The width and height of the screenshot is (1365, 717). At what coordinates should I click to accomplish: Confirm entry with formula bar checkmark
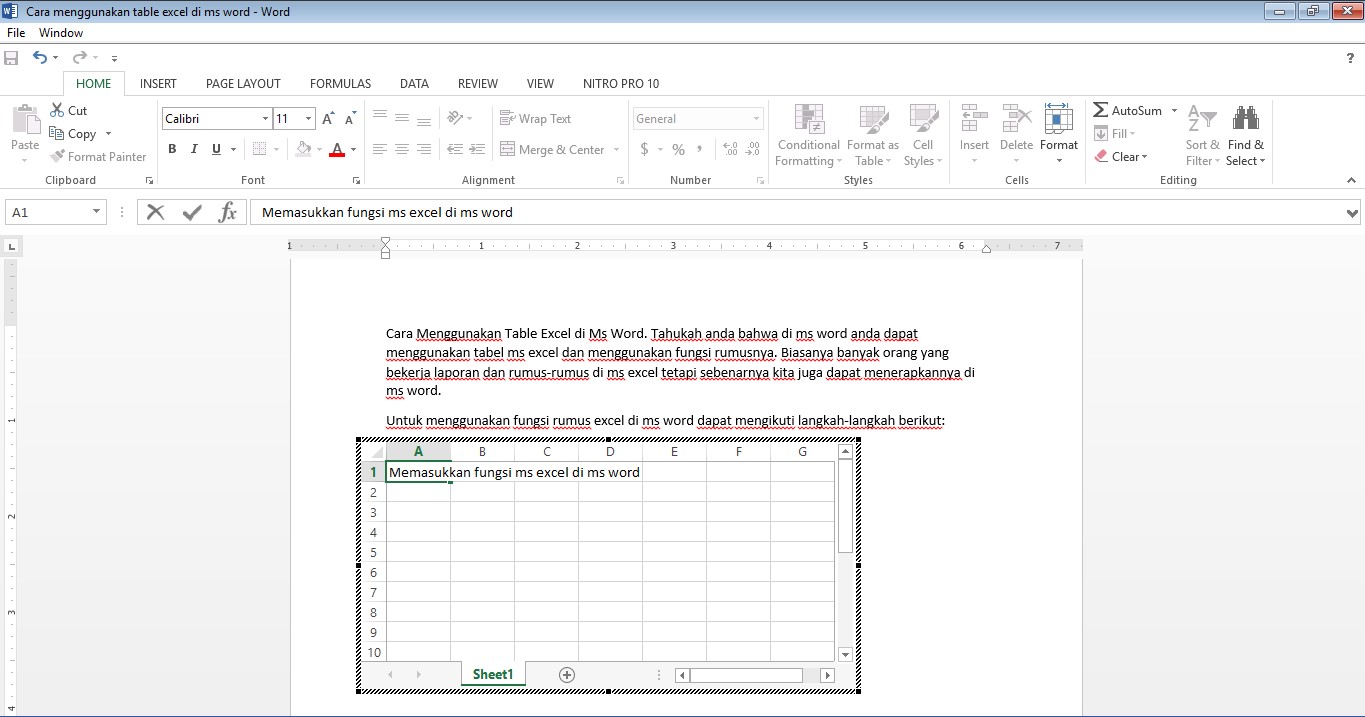[192, 212]
